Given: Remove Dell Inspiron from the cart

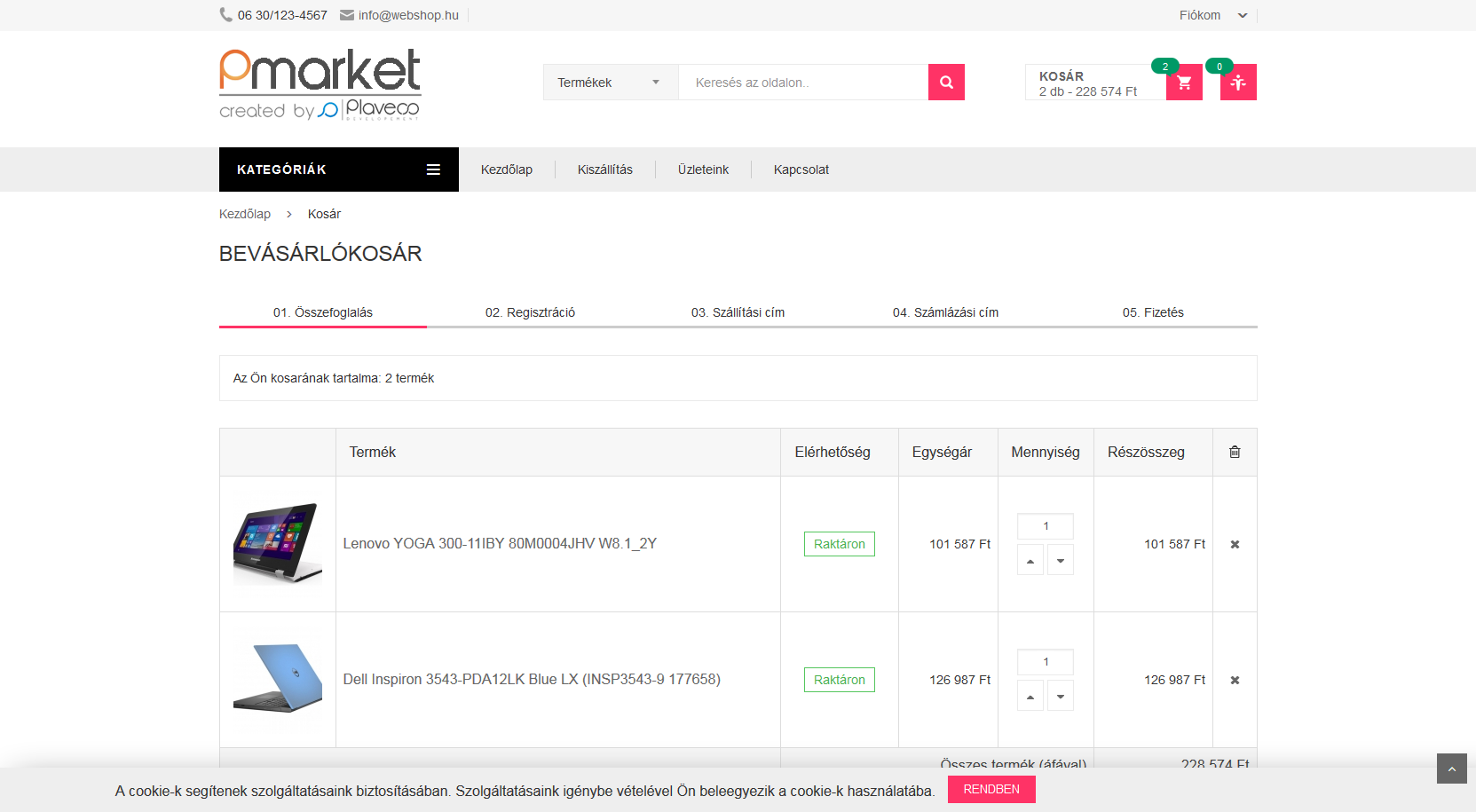Looking at the screenshot, I should point(1235,680).
